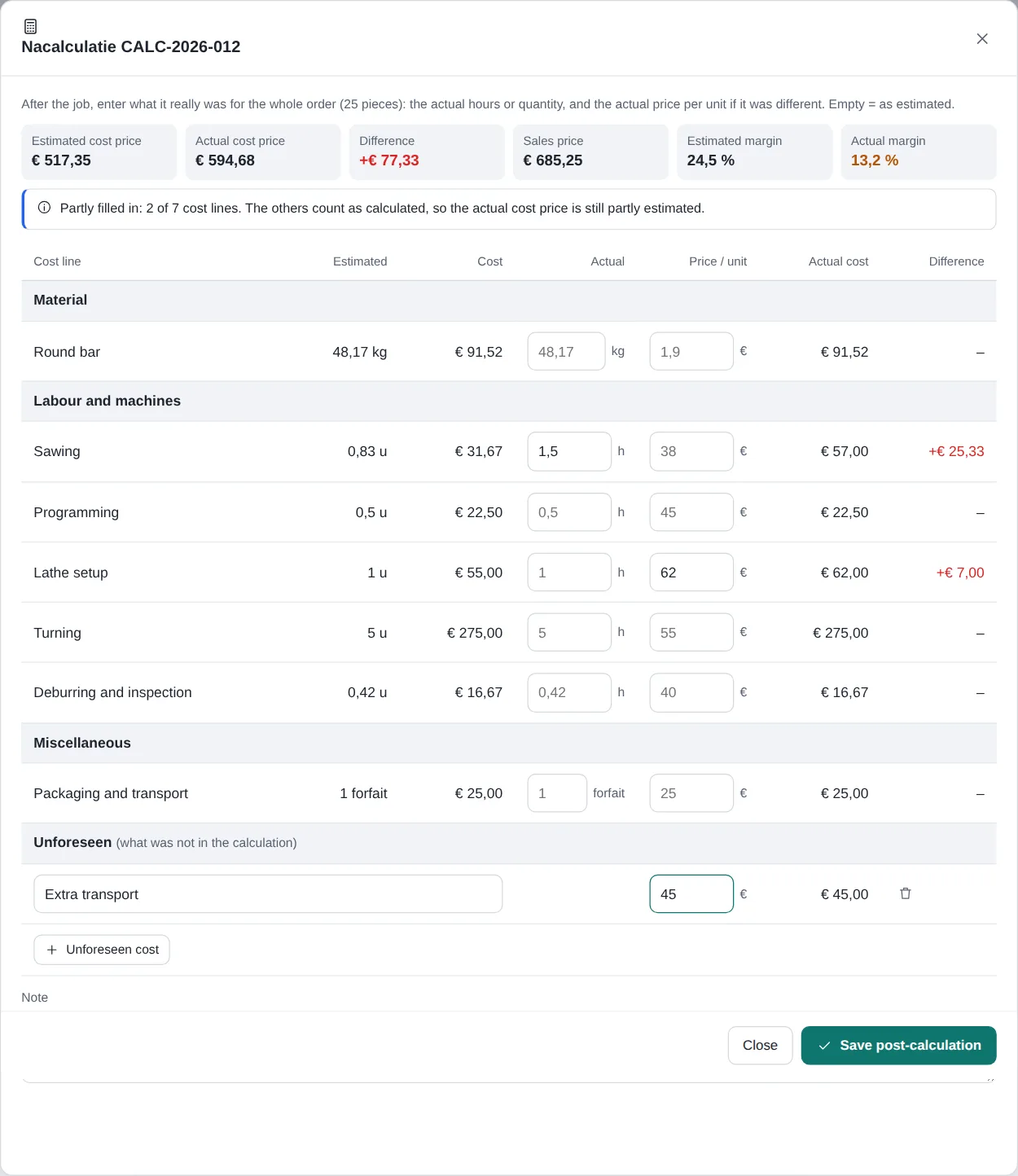The height and width of the screenshot is (1176, 1018).
Task: Click the Cost line column header
Action: (x=57, y=261)
